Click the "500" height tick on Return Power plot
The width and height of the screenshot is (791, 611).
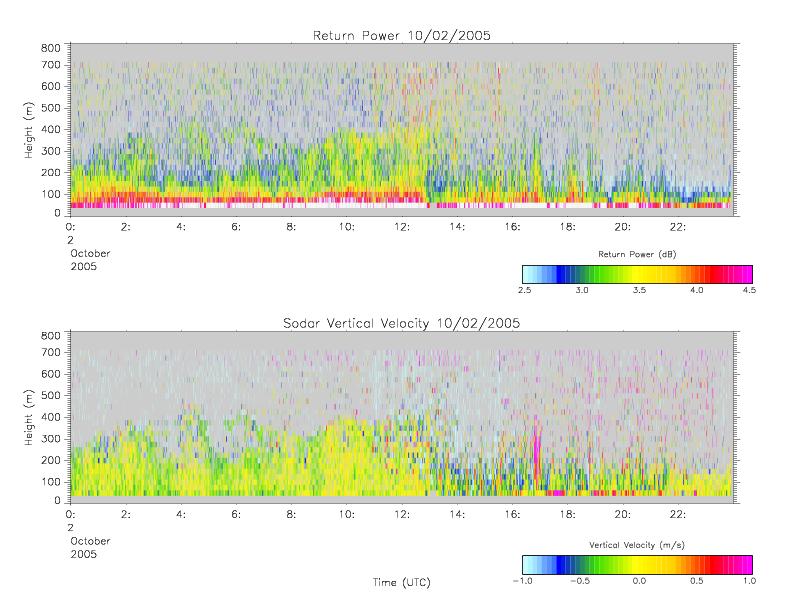(50, 108)
